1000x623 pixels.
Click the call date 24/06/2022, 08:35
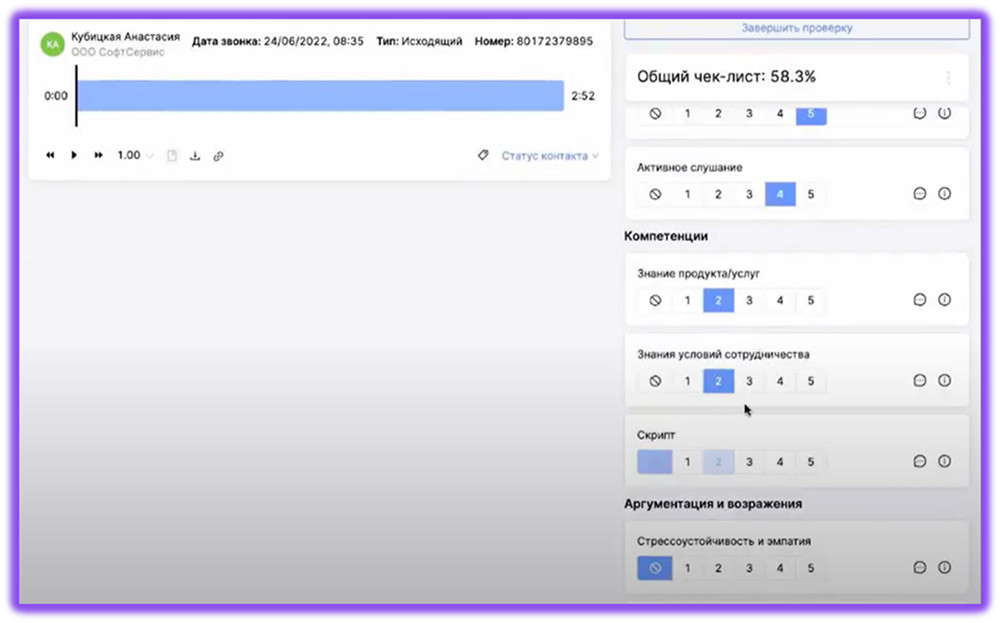(x=313, y=41)
